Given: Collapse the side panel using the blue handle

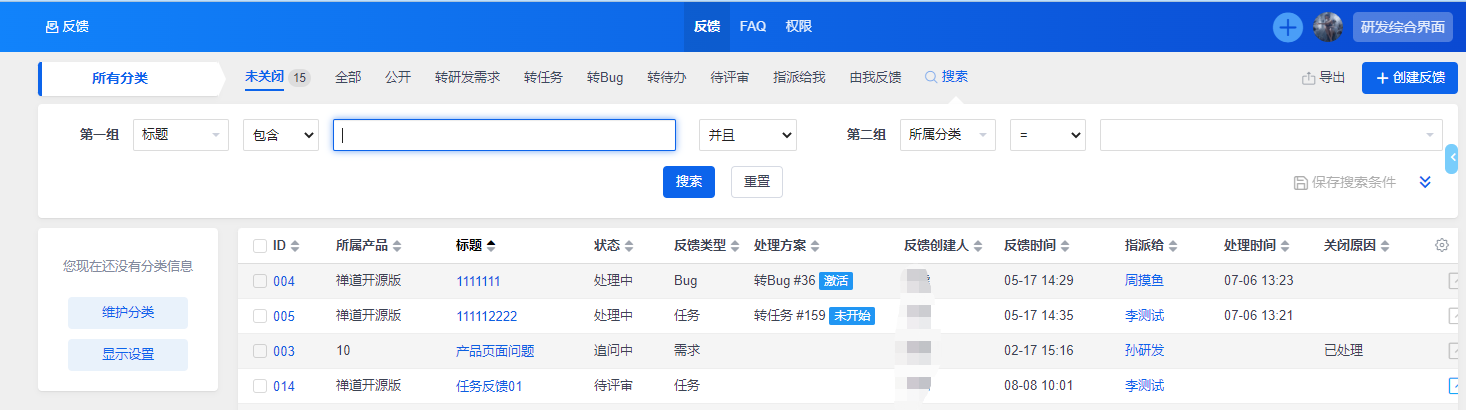Looking at the screenshot, I should pyautogui.click(x=1452, y=159).
